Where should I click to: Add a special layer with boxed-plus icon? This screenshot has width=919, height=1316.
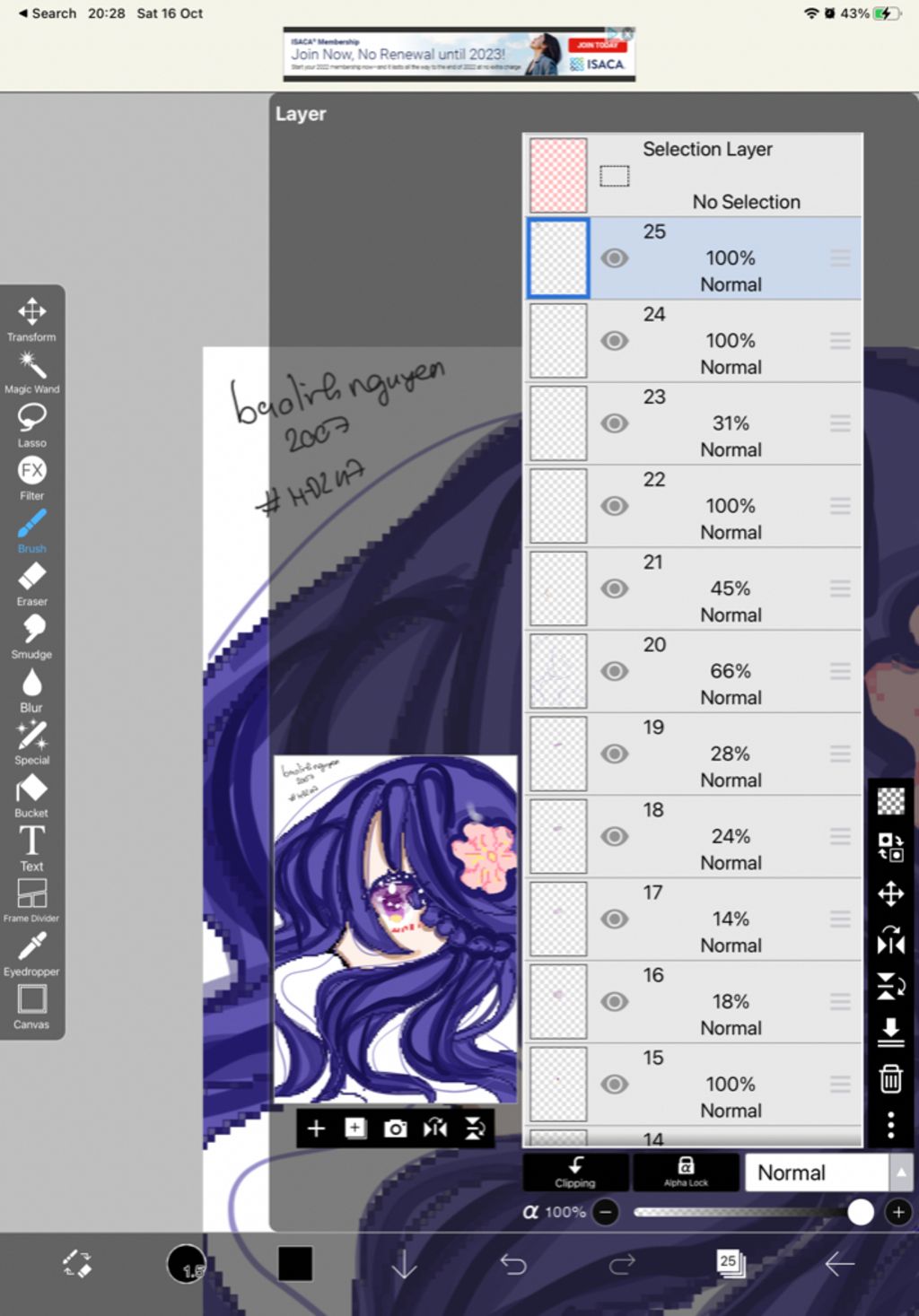(x=355, y=1129)
